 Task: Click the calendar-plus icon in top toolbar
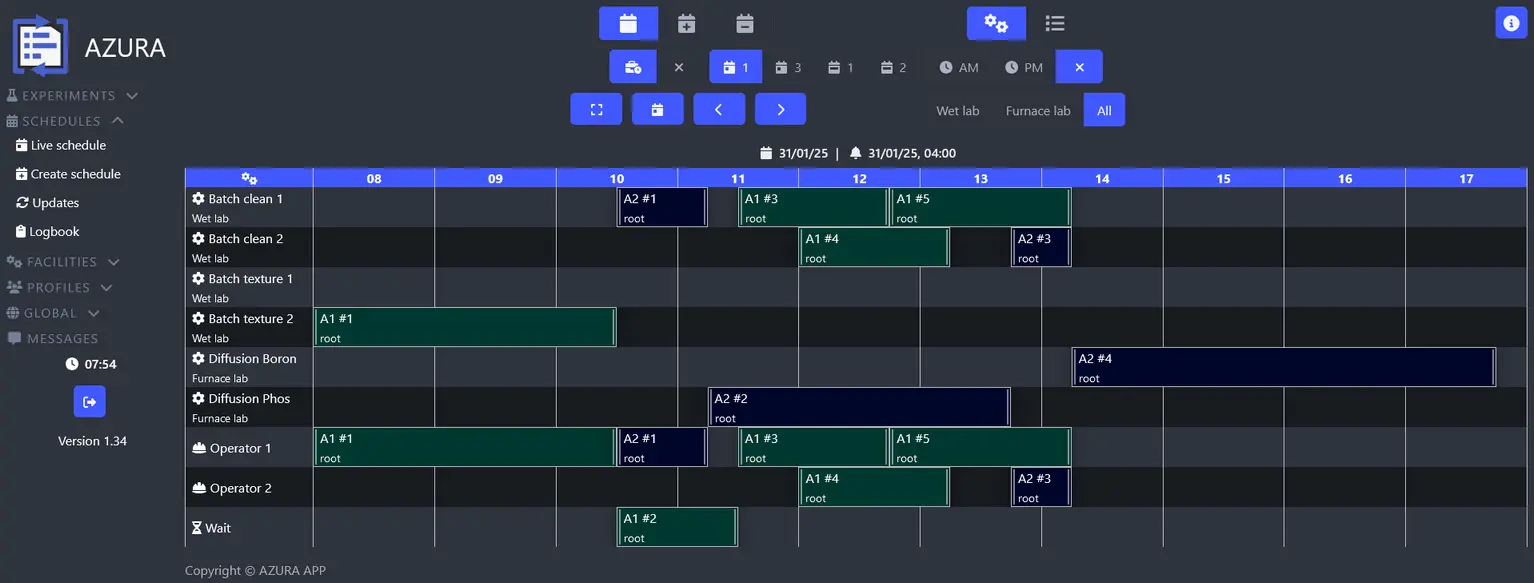686,23
